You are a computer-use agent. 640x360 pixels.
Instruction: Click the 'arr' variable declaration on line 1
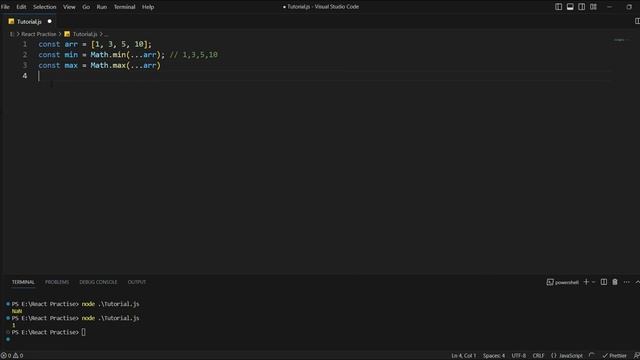pyautogui.click(x=71, y=44)
